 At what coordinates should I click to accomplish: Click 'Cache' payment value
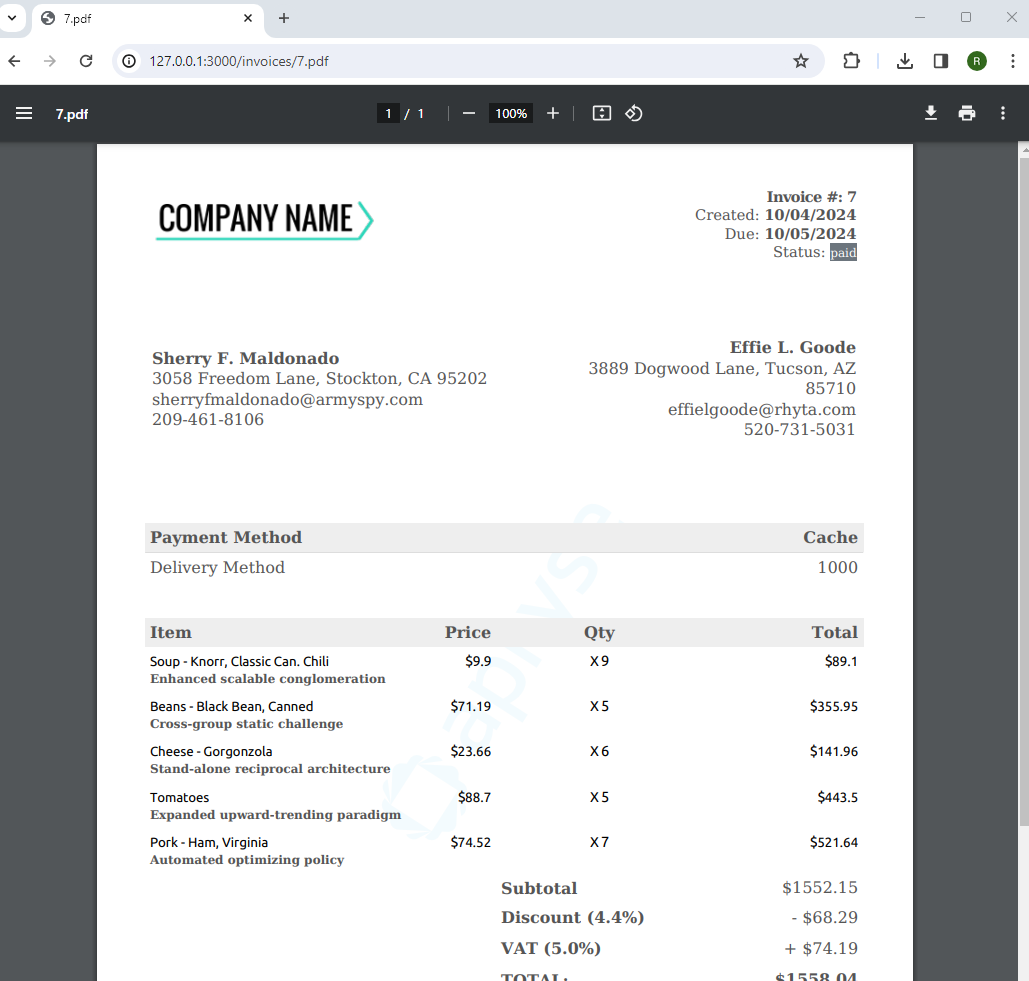coord(830,537)
